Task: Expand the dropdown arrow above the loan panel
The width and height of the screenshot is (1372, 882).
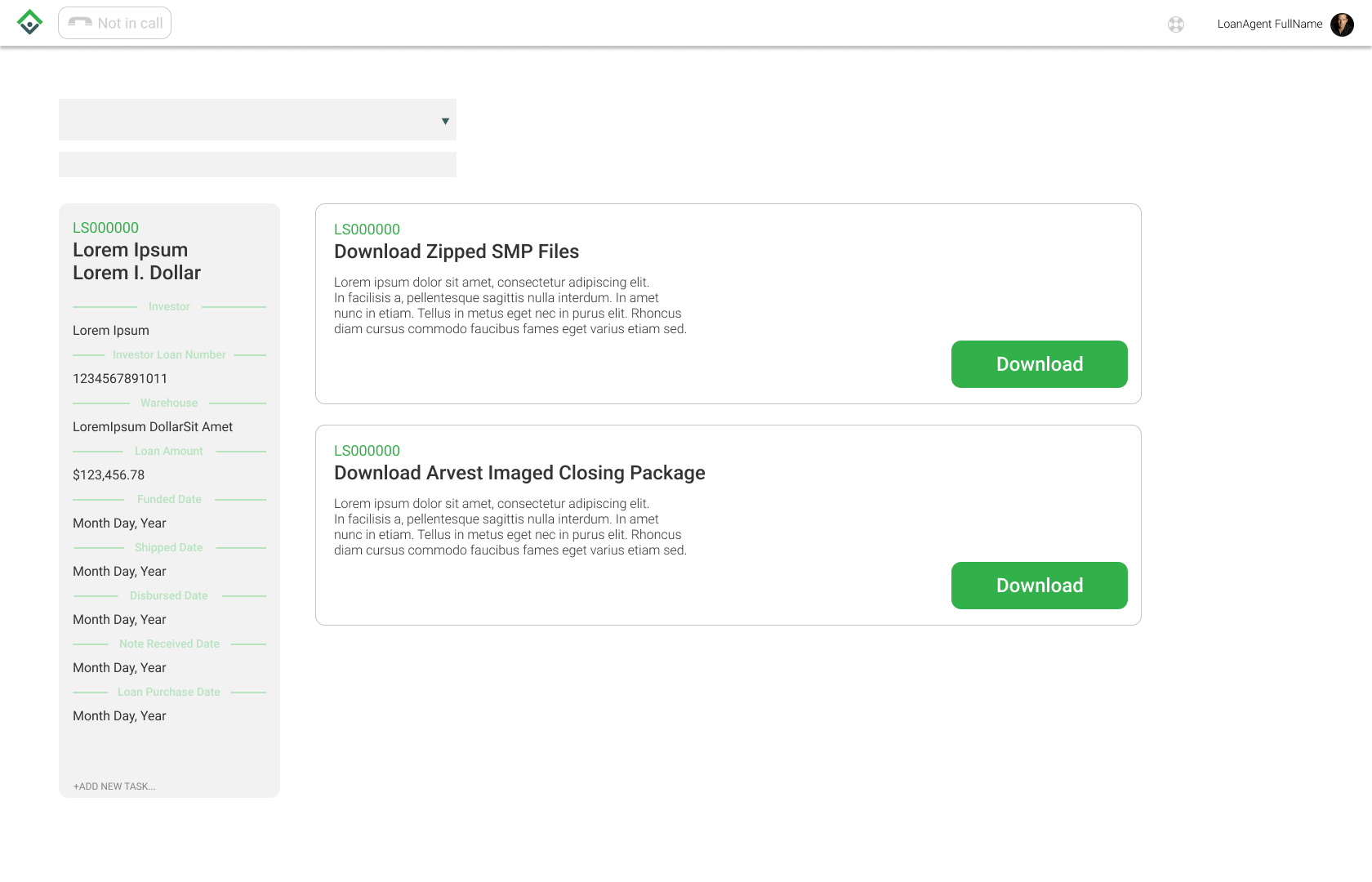Action: tap(445, 121)
